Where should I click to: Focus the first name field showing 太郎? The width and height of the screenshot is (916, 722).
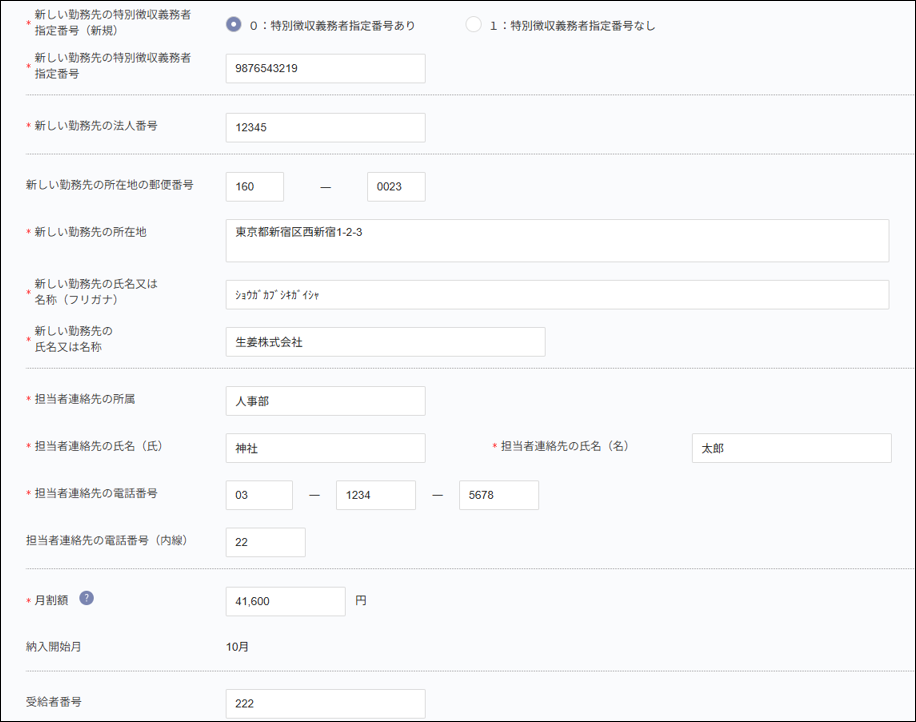791,447
